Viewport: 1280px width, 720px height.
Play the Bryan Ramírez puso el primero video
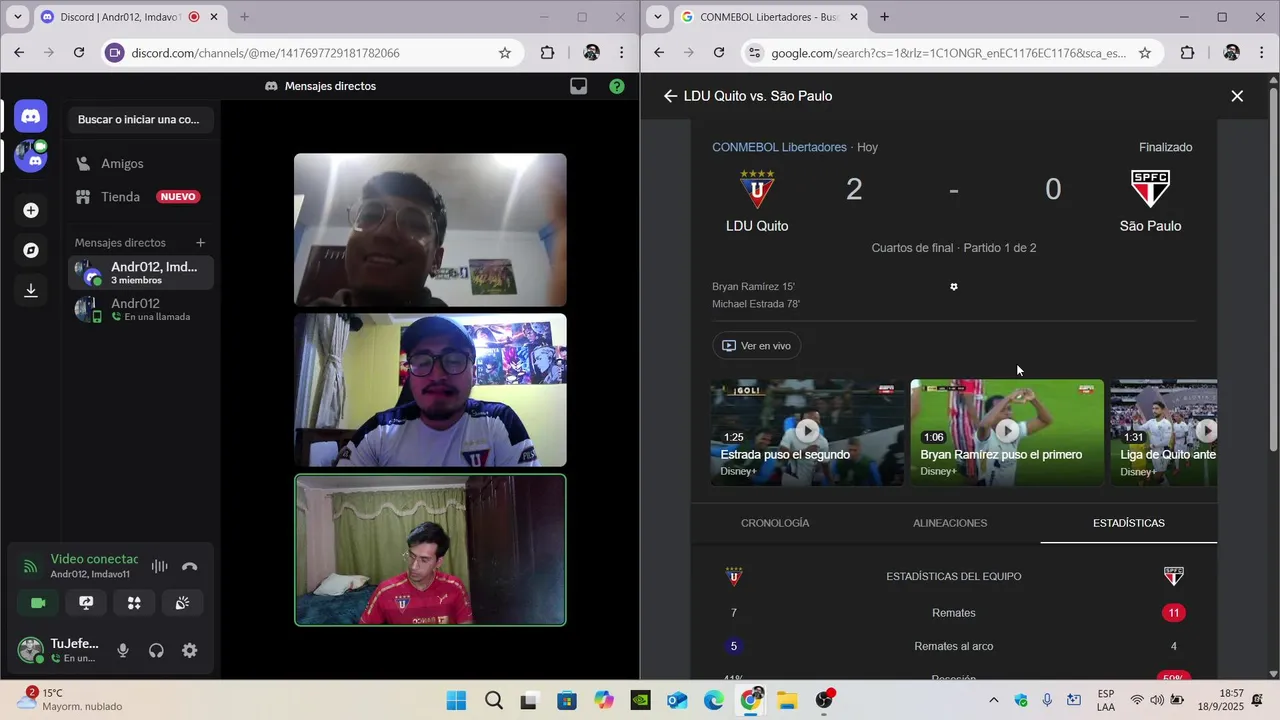tap(1007, 432)
